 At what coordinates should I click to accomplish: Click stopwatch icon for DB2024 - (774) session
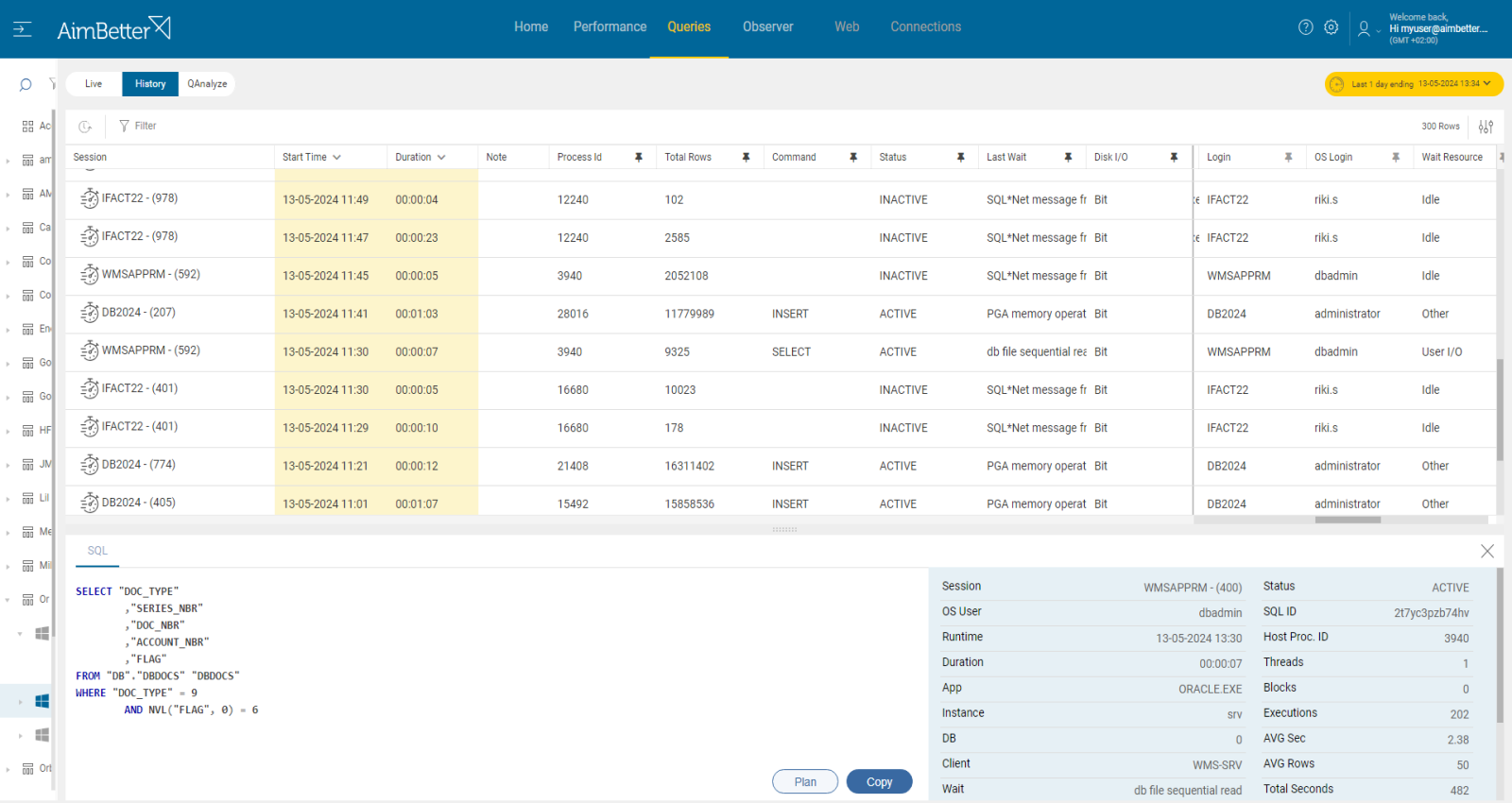(x=90, y=465)
